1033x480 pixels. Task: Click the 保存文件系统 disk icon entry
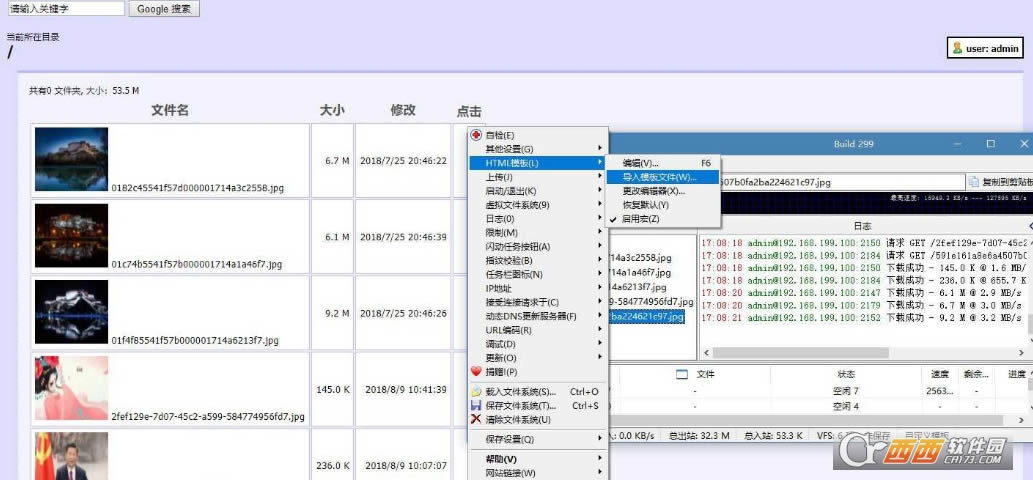(x=476, y=406)
